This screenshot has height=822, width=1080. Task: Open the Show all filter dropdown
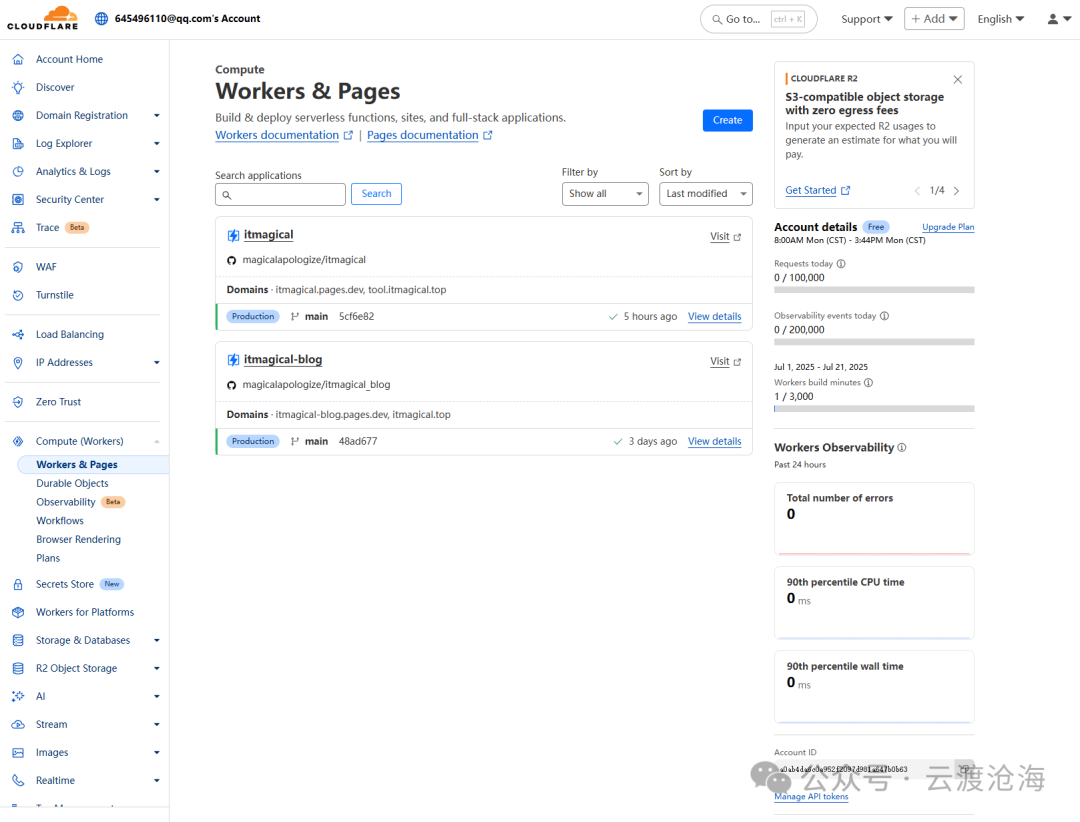point(605,194)
